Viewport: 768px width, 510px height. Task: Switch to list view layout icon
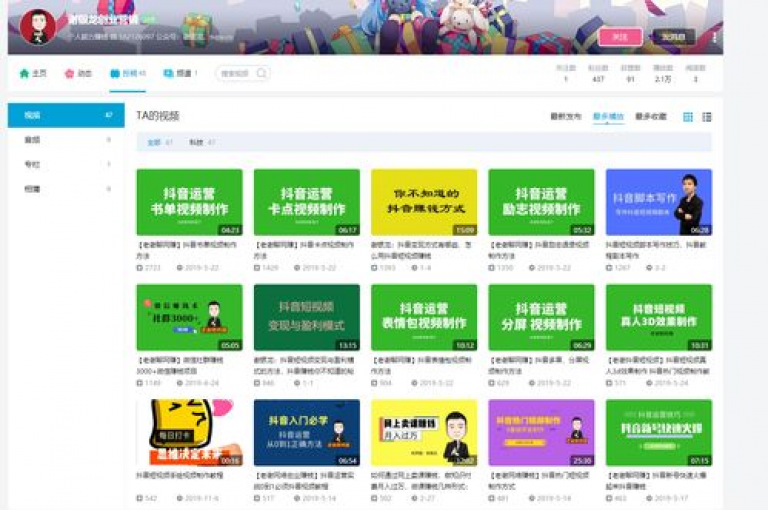[707, 117]
